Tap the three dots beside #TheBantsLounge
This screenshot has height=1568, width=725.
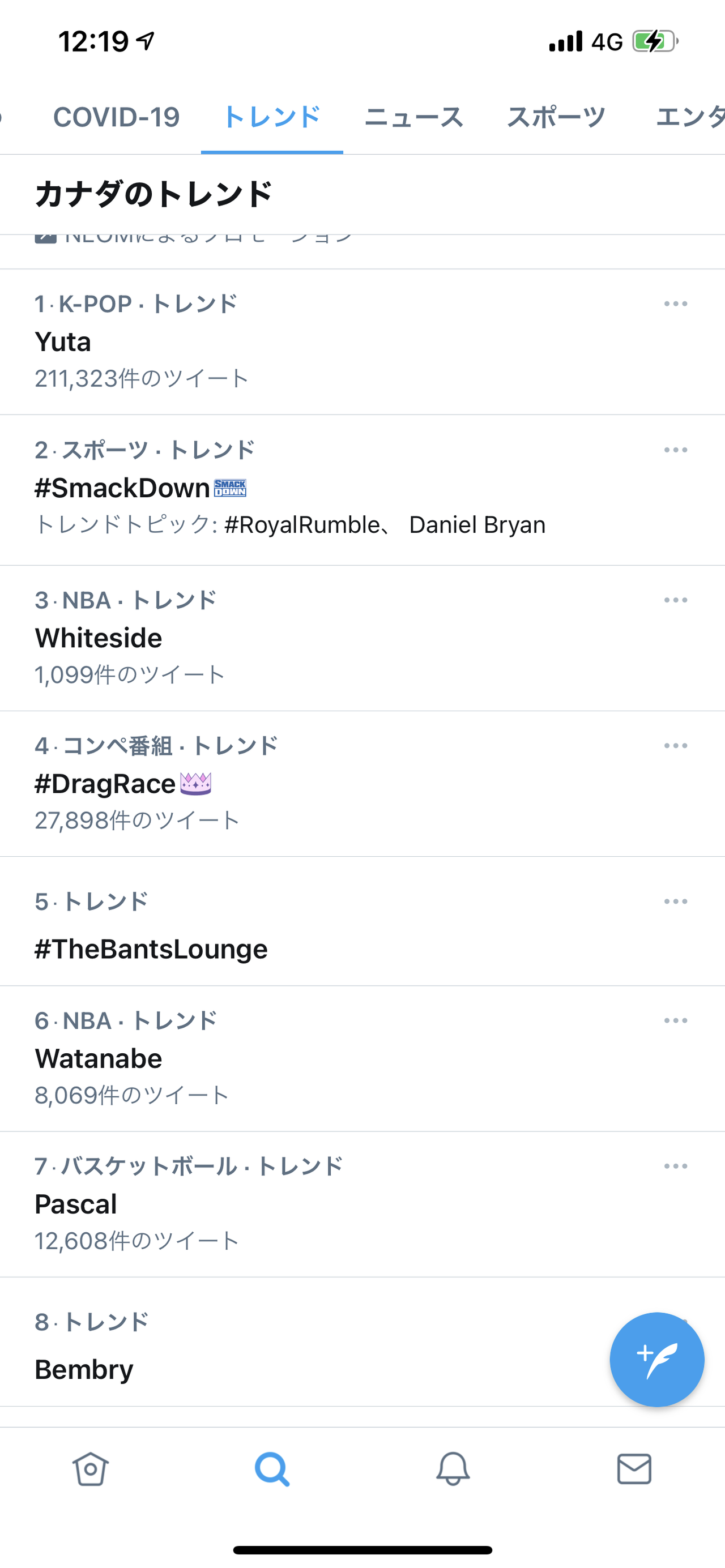pos(676,902)
